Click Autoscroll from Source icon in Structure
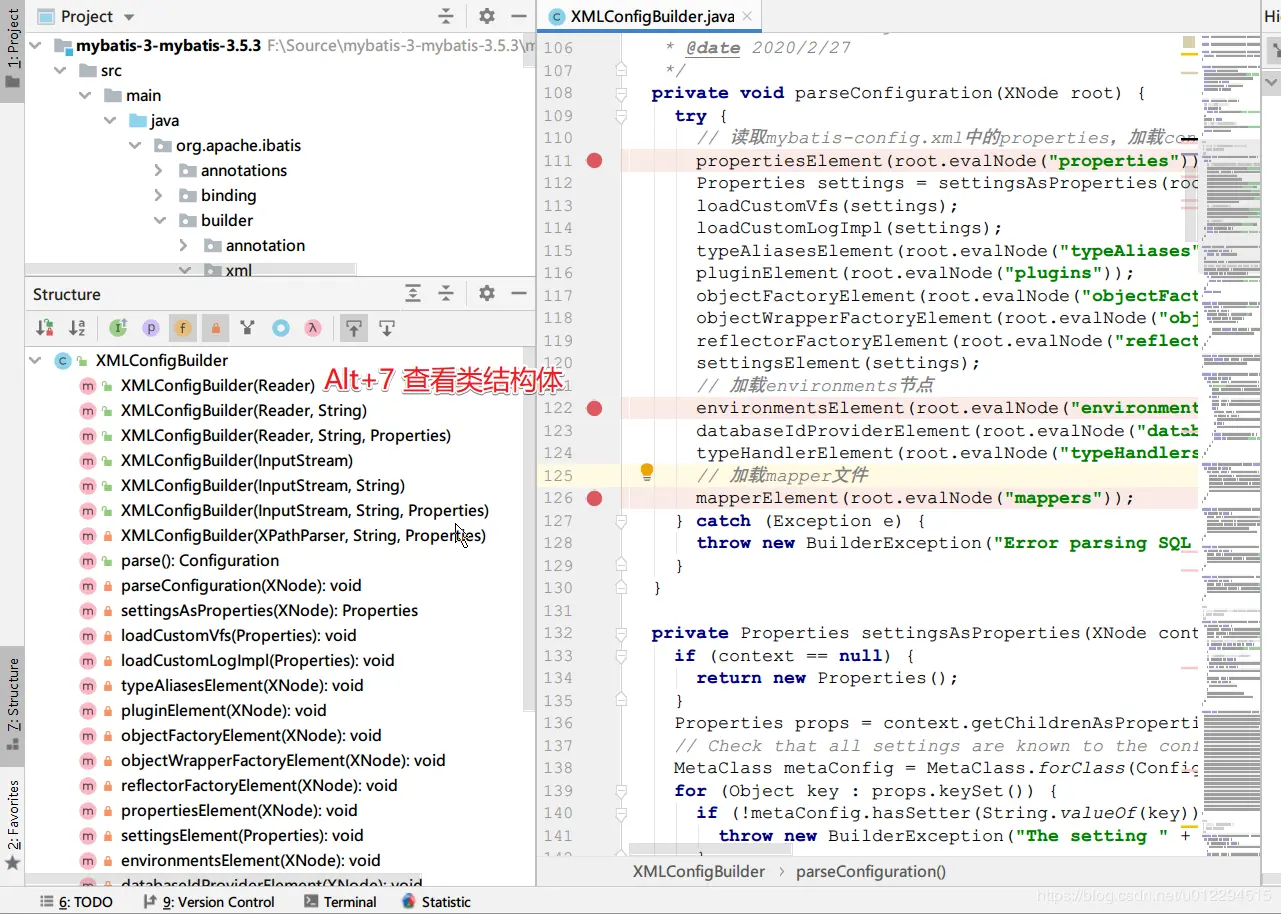 (x=387, y=327)
